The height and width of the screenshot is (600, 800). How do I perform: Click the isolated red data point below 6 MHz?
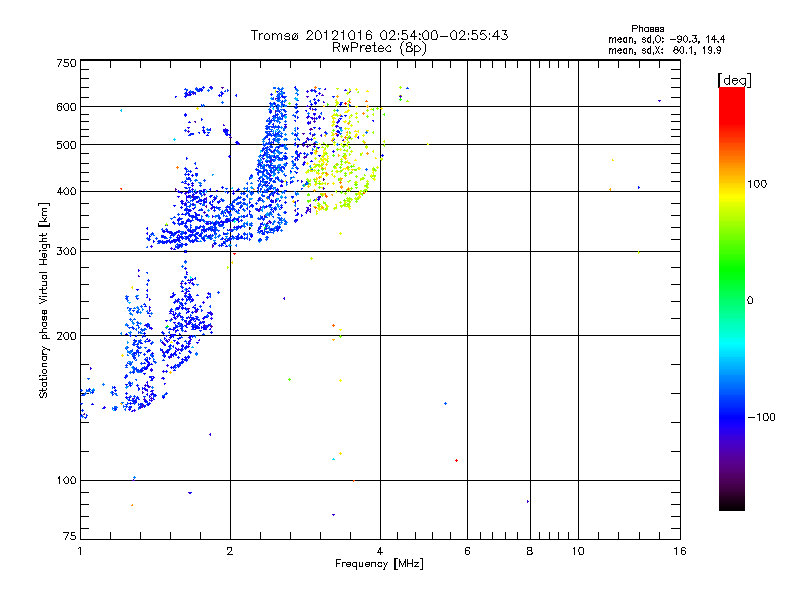456,461
